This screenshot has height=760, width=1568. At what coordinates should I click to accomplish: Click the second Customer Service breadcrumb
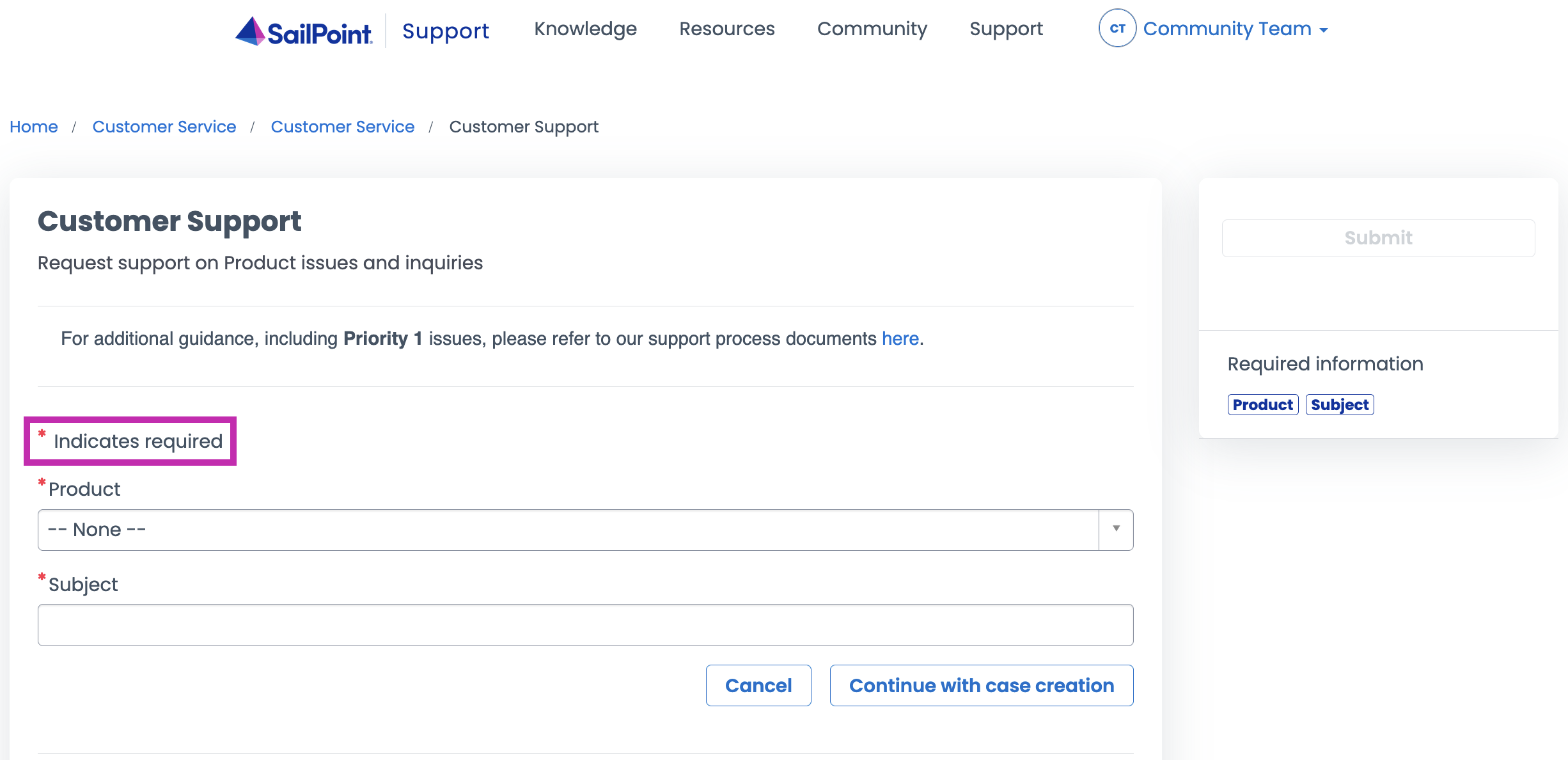343,127
